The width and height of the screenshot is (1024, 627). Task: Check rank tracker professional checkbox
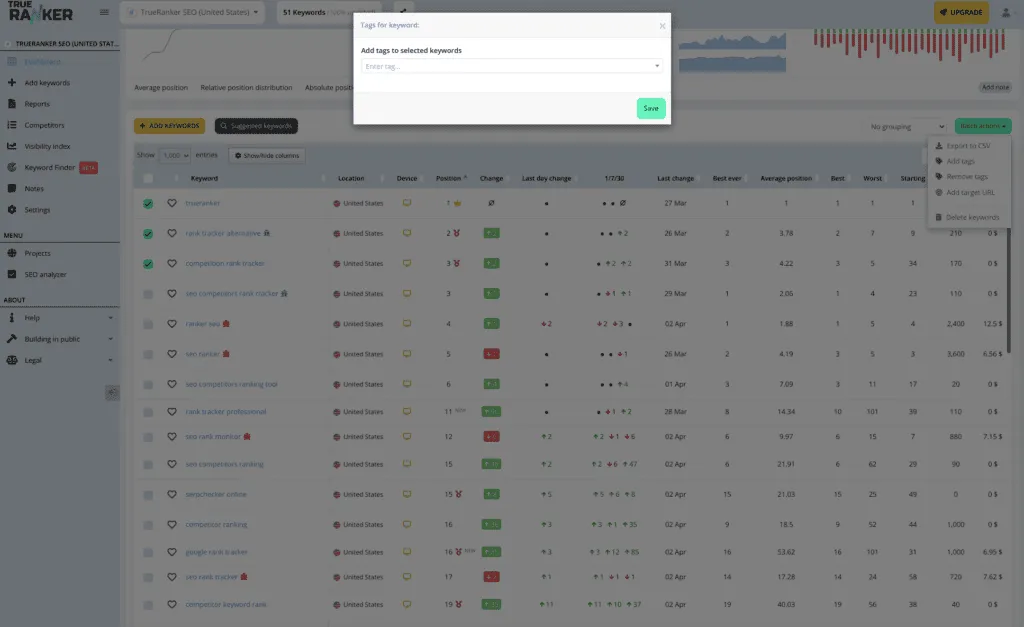pyautogui.click(x=148, y=413)
